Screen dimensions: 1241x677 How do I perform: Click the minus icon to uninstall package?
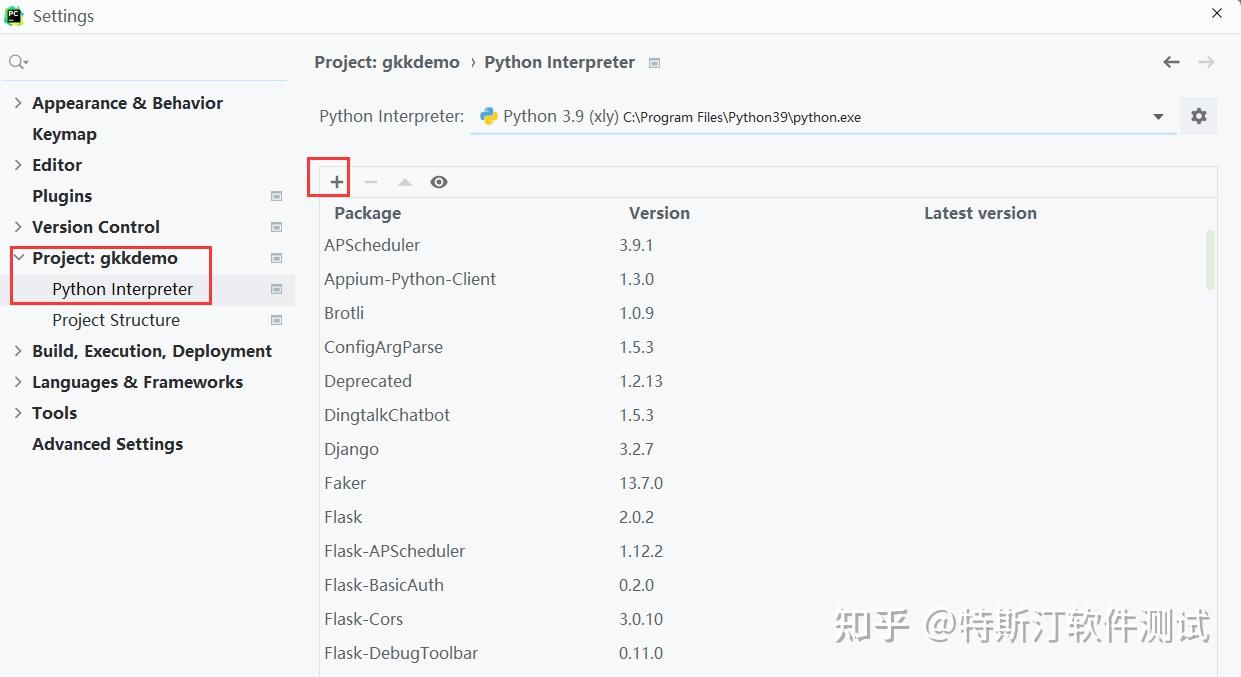click(x=371, y=182)
